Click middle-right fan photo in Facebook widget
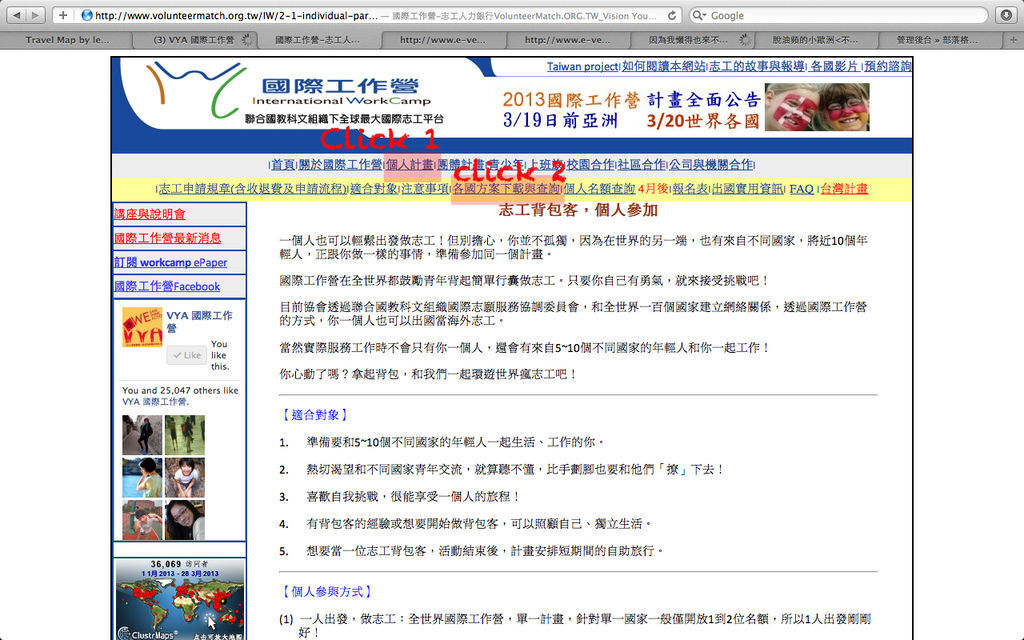The height and width of the screenshot is (640, 1024). pyautogui.click(x=185, y=477)
